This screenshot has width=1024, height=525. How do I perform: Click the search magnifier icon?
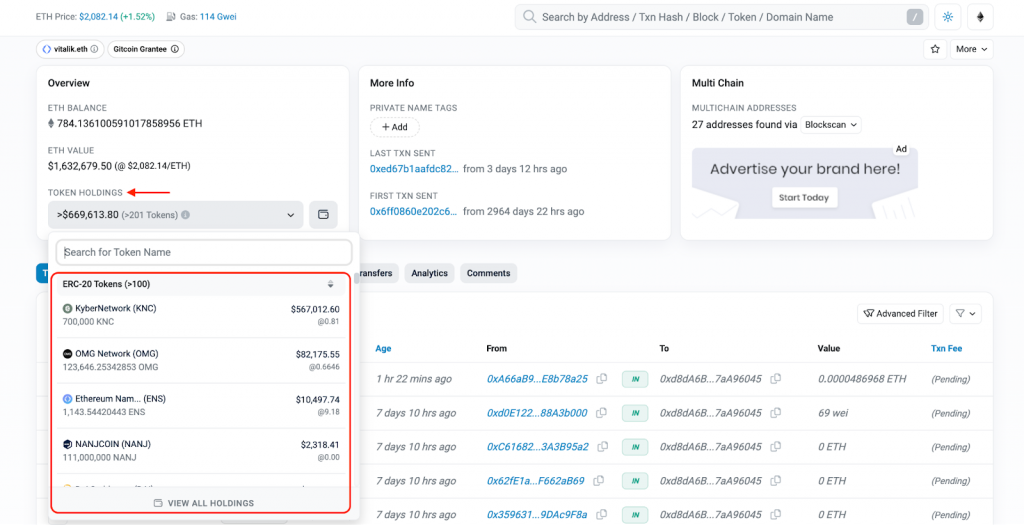(530, 17)
